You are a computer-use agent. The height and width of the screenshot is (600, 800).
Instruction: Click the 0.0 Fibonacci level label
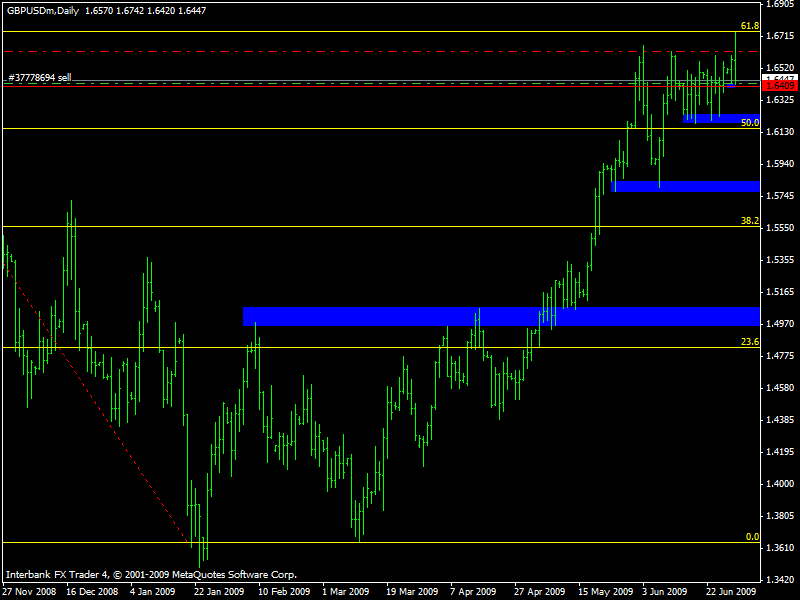(753, 537)
